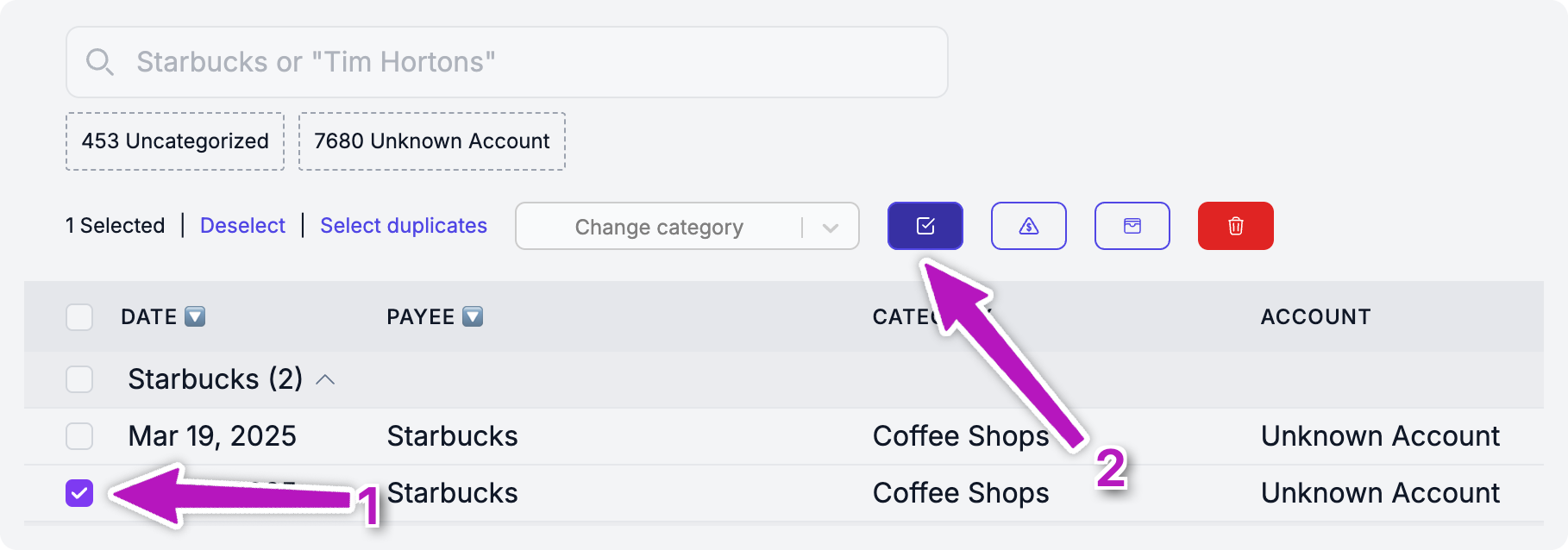Toggle the select-all checkbox in table header
The image size is (1568, 550).
(x=79, y=317)
